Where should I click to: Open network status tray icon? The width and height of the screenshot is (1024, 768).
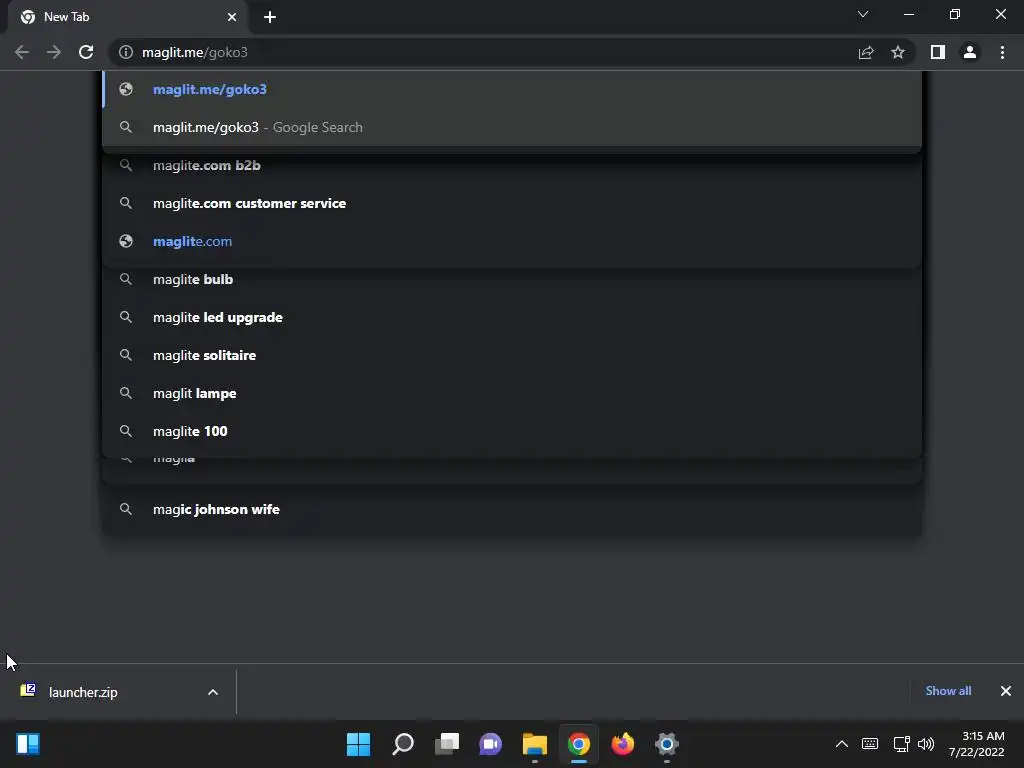tap(901, 744)
